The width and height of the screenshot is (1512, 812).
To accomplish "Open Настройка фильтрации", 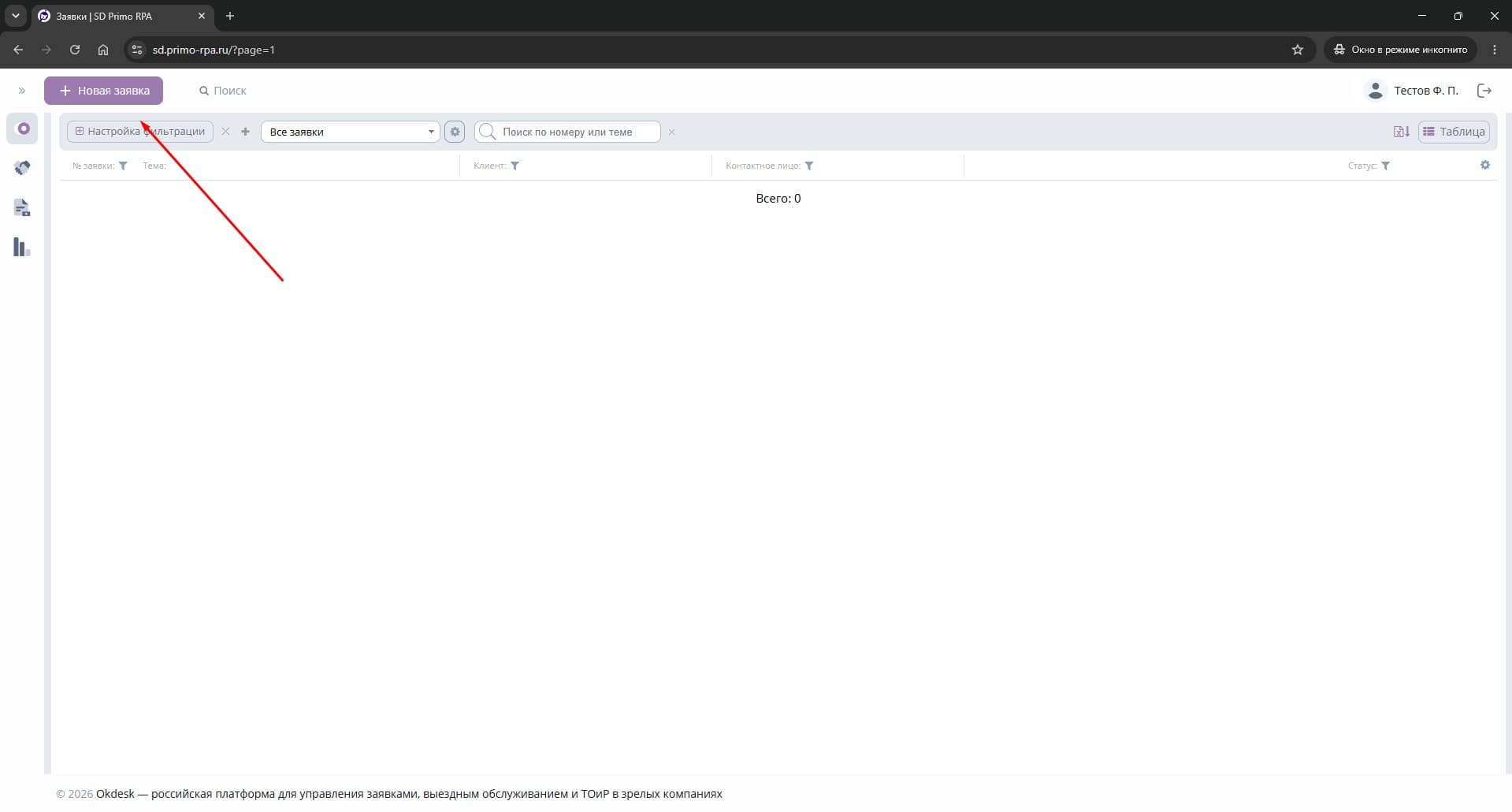I will pos(140,132).
